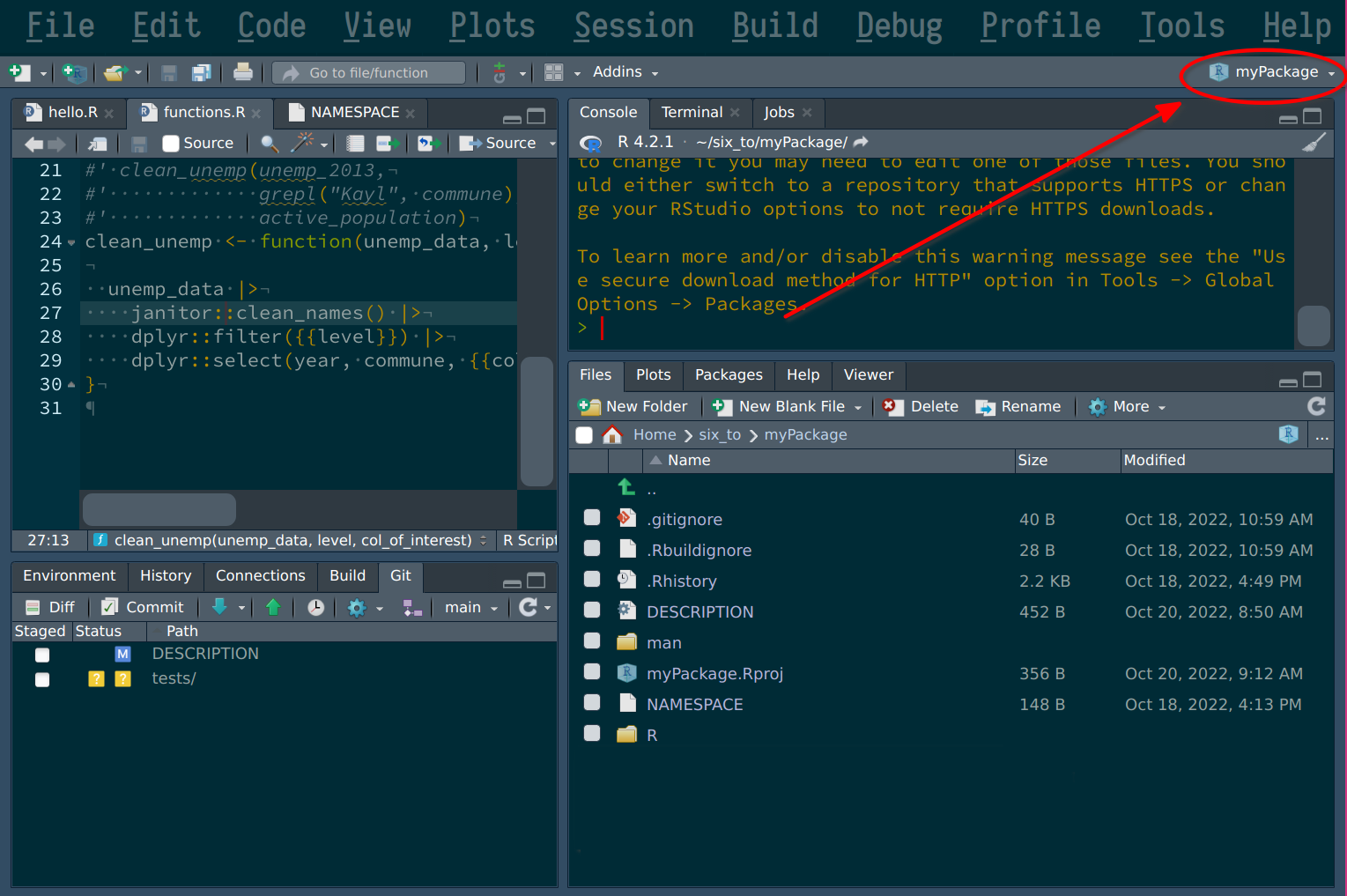Click the Open File folder icon
This screenshot has width=1347, height=896.
point(115,73)
